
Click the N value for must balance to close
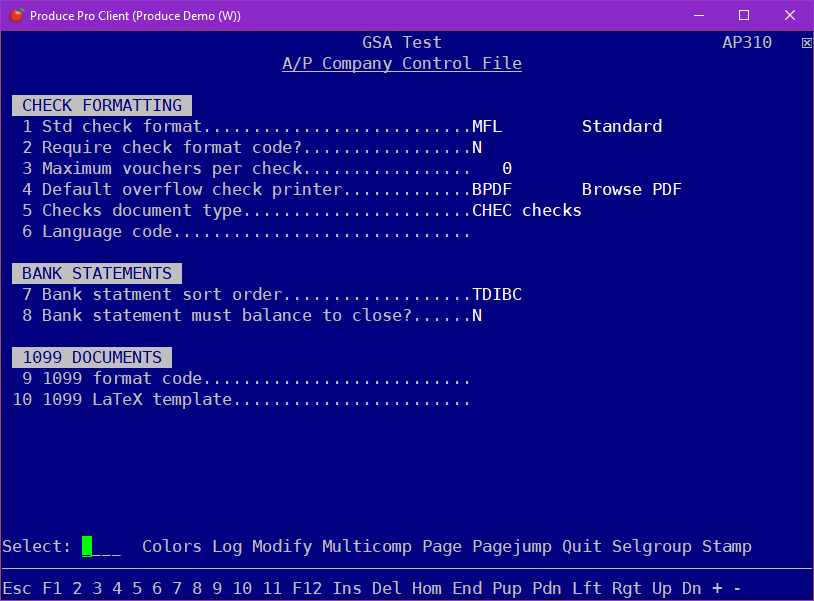coord(477,315)
